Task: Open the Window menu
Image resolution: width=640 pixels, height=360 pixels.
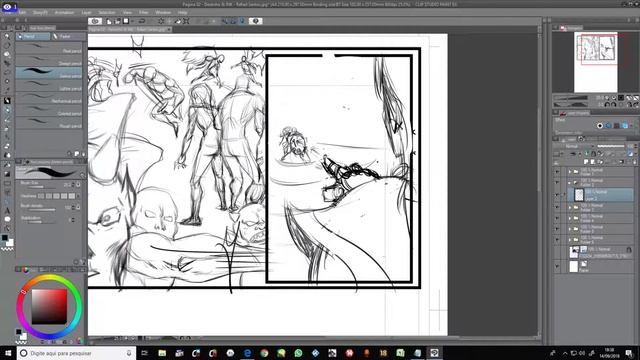Action: click(163, 13)
